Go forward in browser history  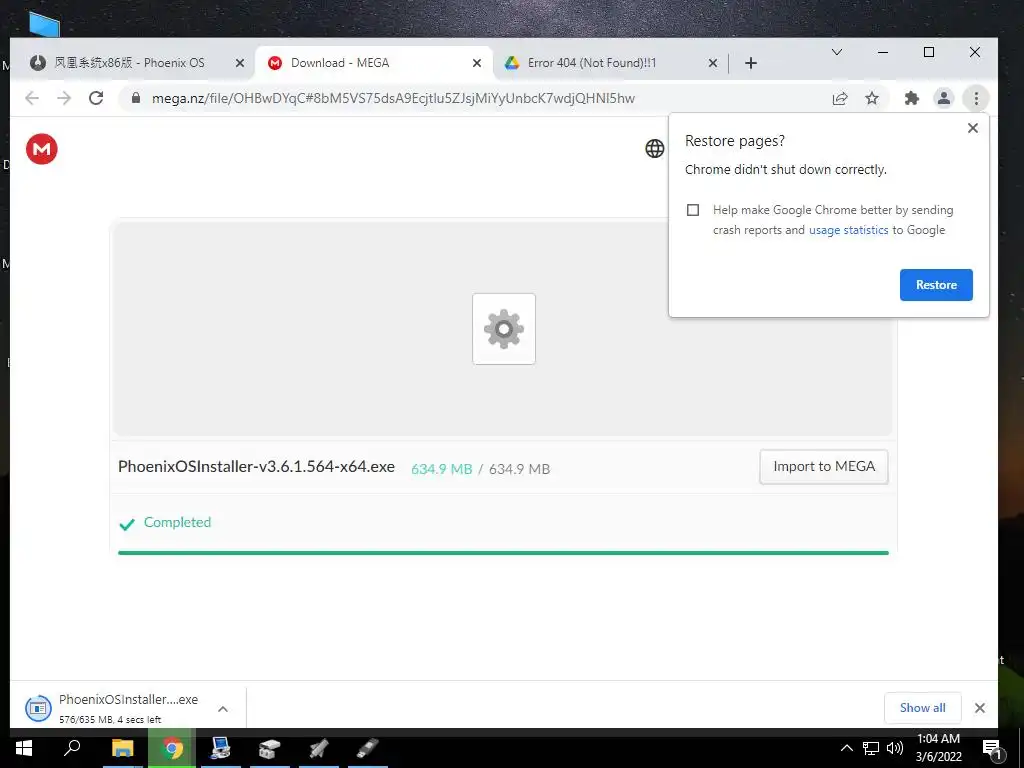[x=64, y=99]
